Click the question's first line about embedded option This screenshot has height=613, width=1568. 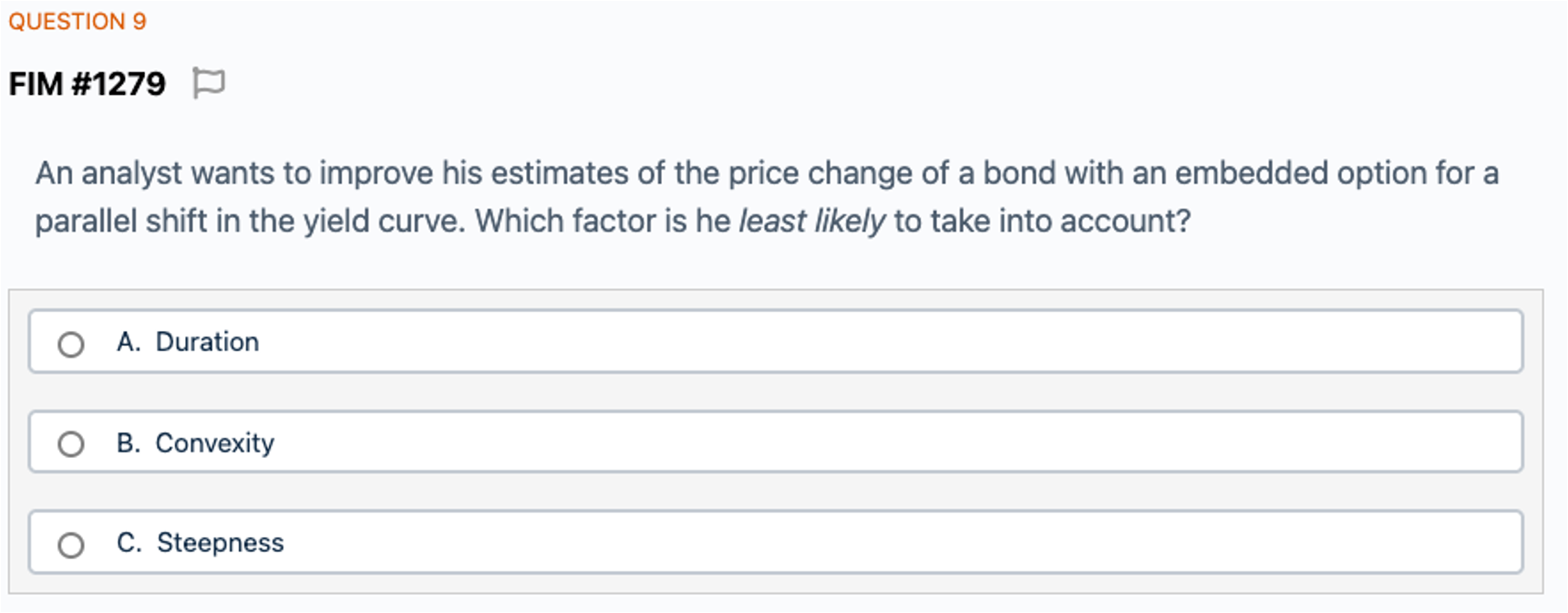point(766,173)
